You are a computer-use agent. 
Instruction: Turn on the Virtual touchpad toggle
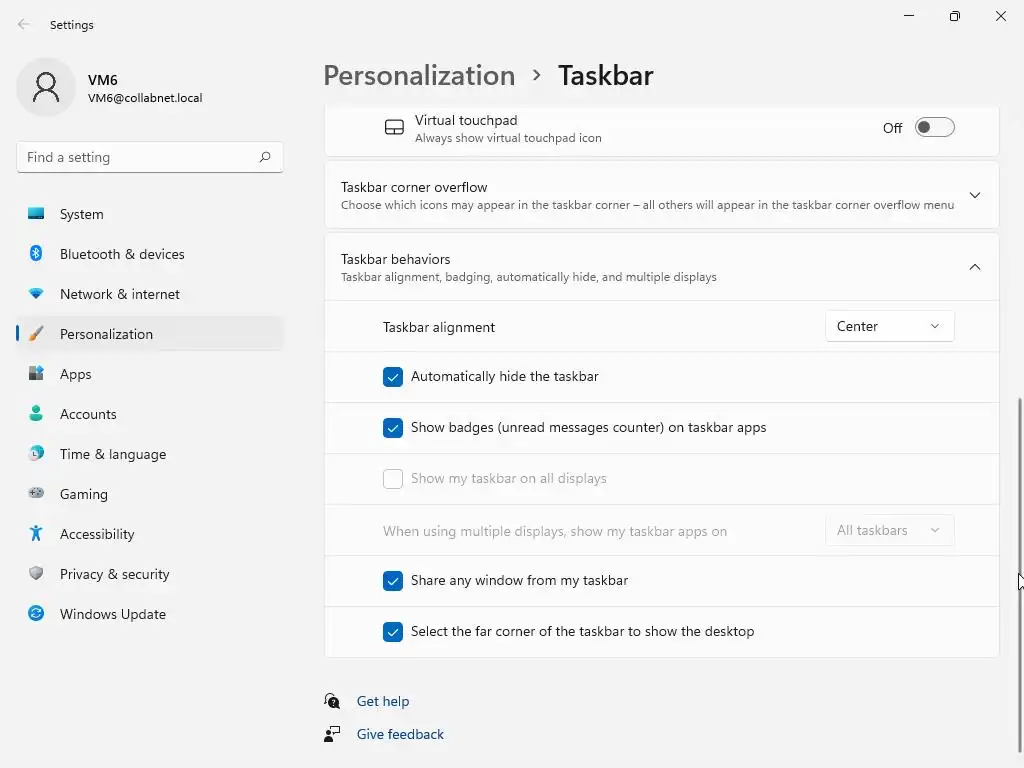(x=934, y=128)
